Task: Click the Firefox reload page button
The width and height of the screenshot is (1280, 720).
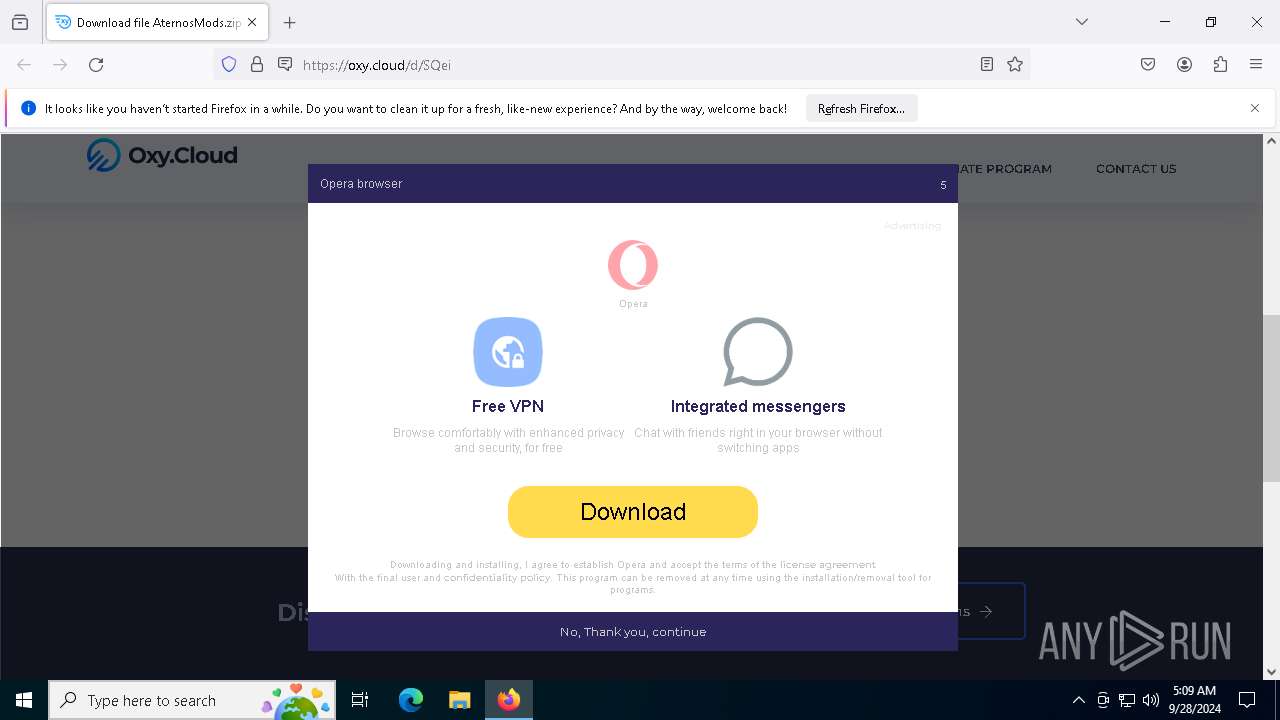Action: [96, 65]
